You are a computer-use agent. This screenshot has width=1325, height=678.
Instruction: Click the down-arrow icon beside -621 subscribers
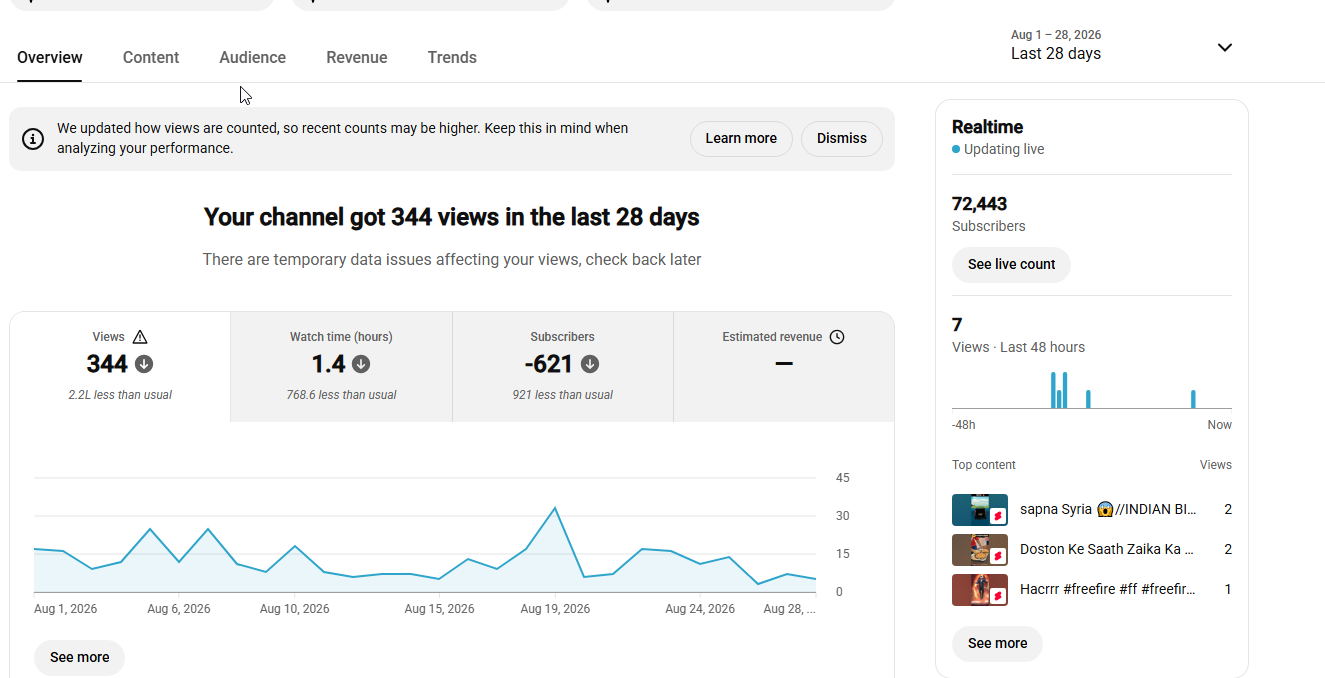click(590, 364)
